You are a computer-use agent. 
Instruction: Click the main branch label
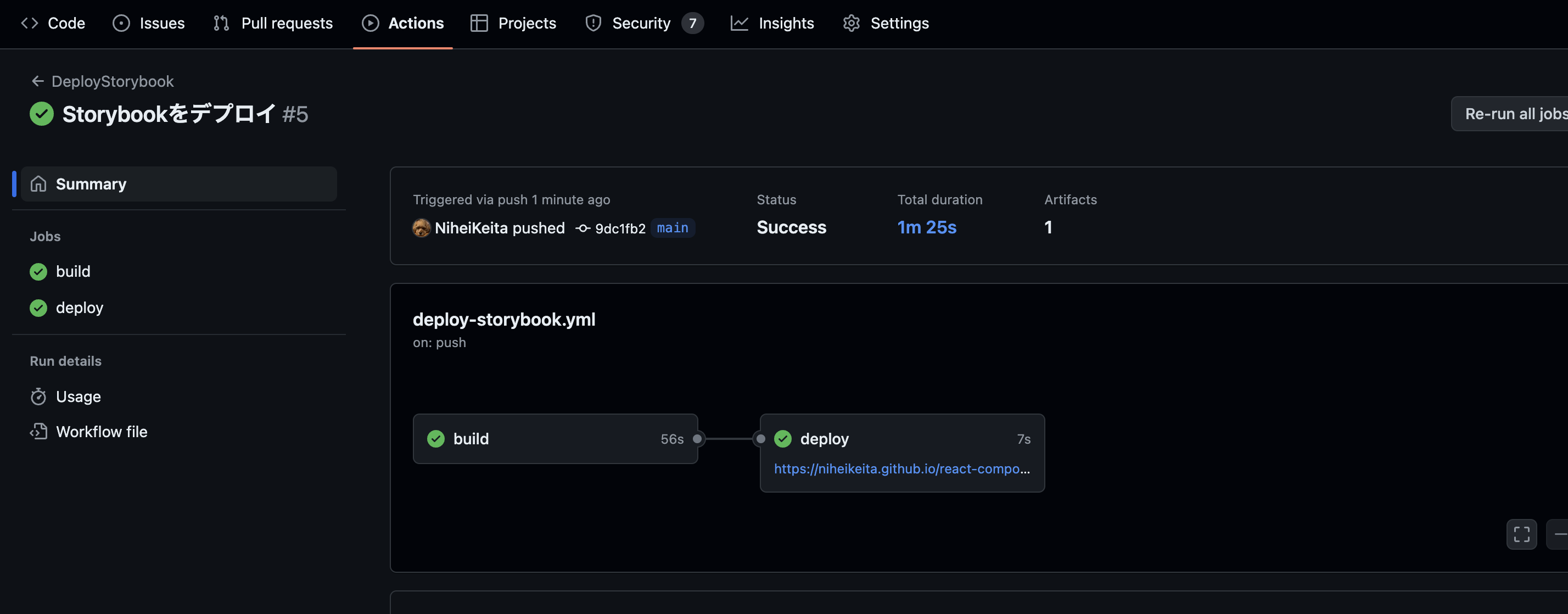(672, 228)
